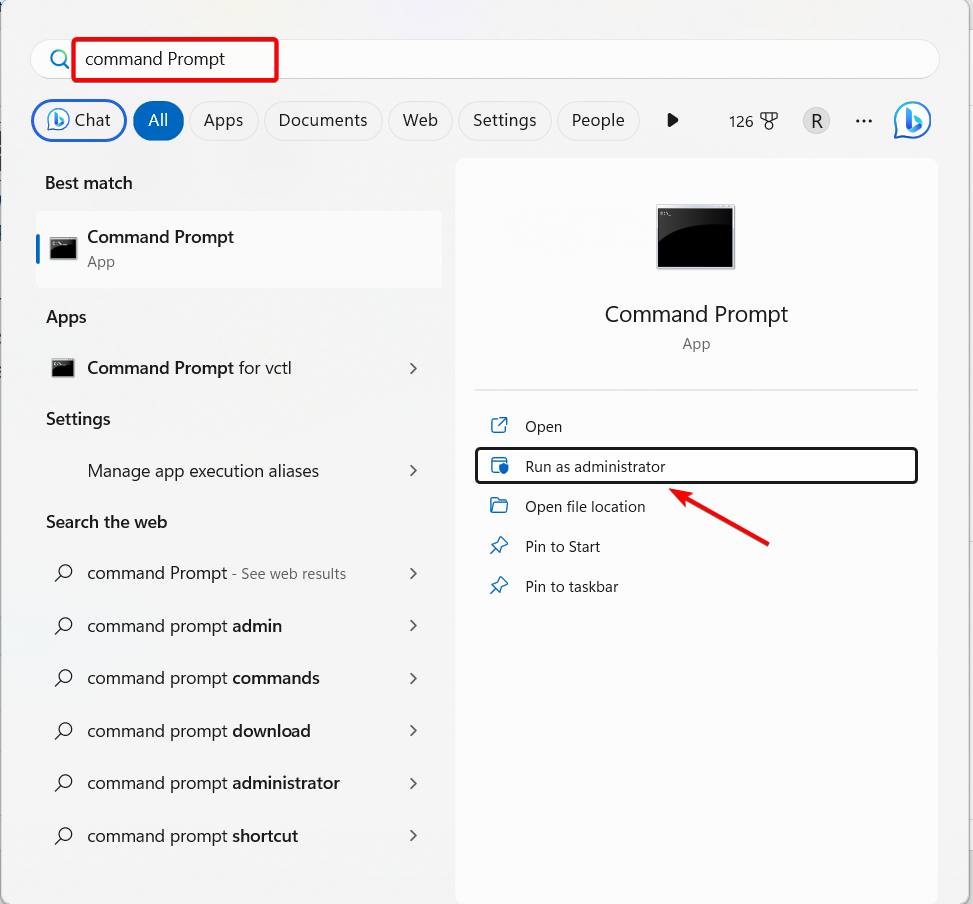Image resolution: width=973 pixels, height=904 pixels.
Task: Choose Pin to taskbar
Action: [x=696, y=586]
